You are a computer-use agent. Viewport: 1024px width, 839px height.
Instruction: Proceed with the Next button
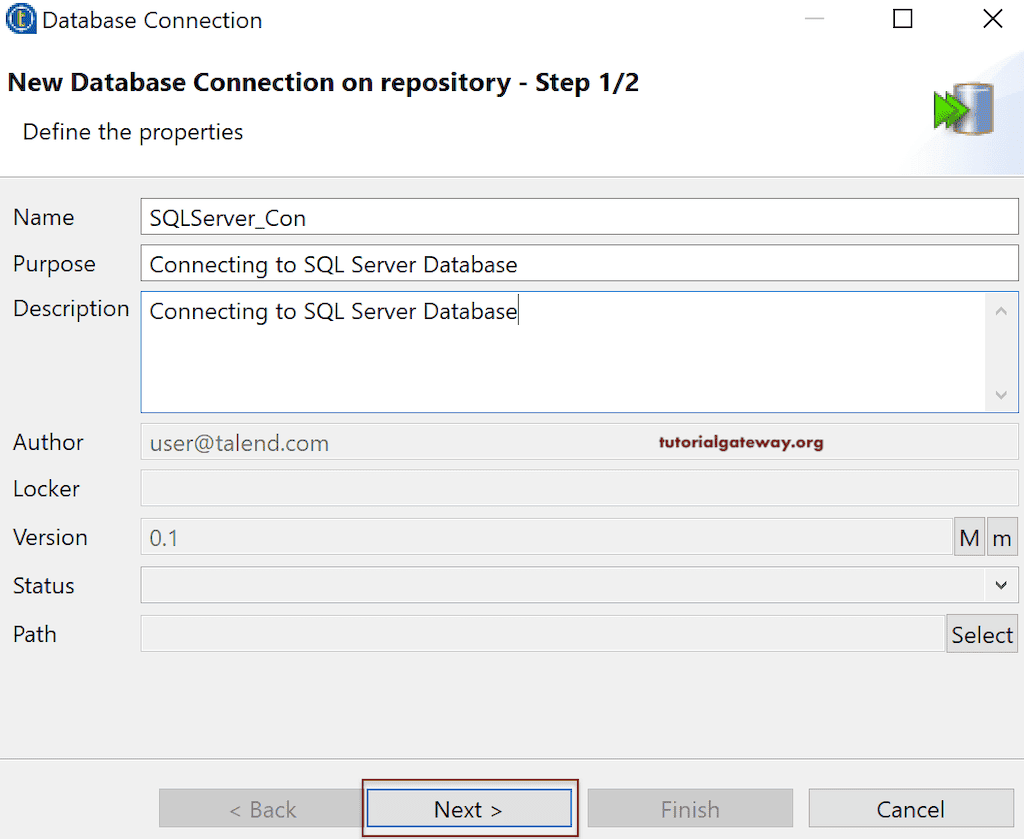(468, 808)
